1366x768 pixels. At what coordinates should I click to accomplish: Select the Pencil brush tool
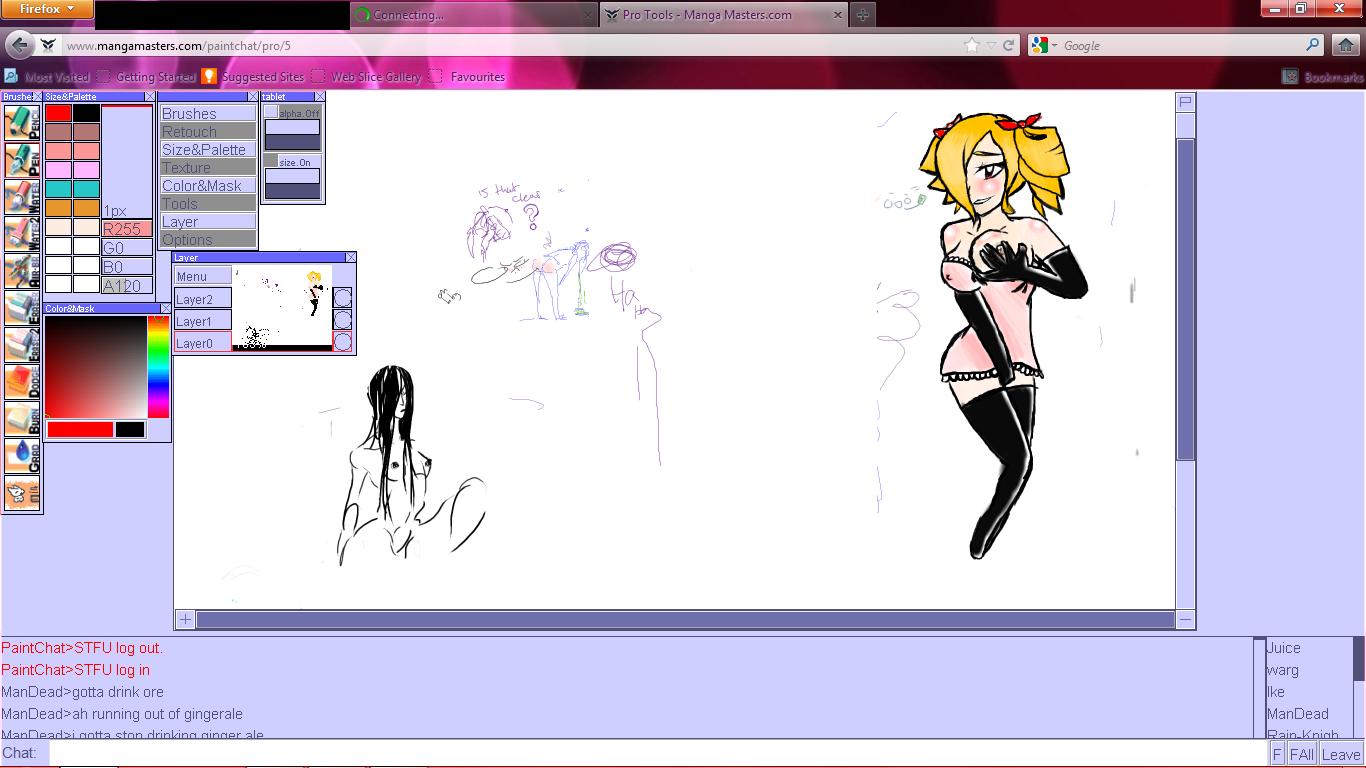point(21,122)
